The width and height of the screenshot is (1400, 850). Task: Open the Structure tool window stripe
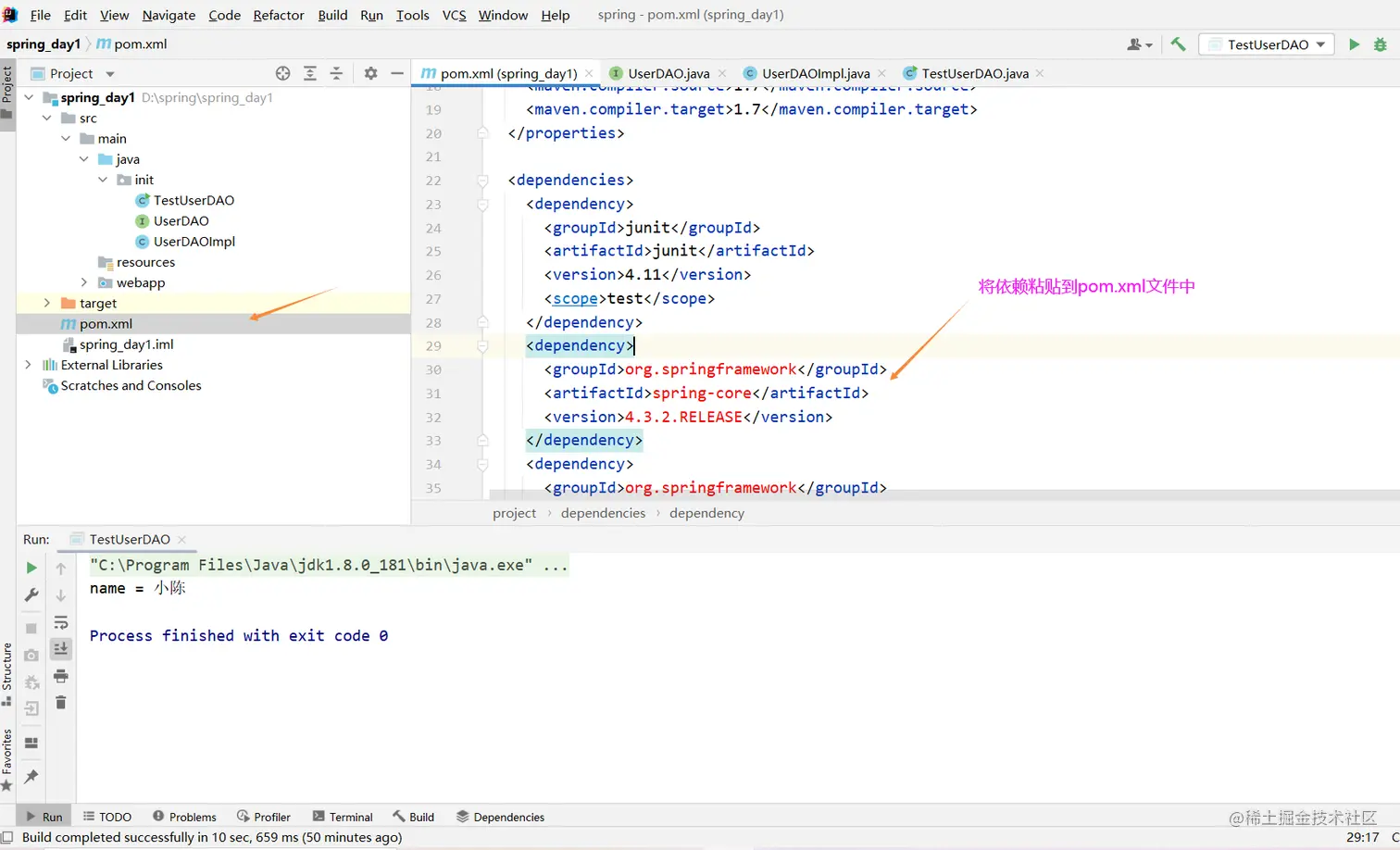pyautogui.click(x=7, y=673)
